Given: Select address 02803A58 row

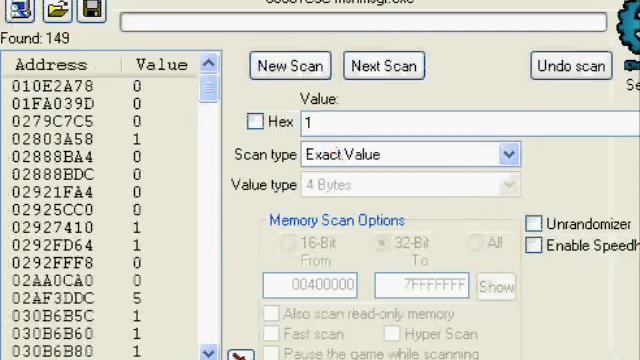Looking at the screenshot, I should coord(100,139).
